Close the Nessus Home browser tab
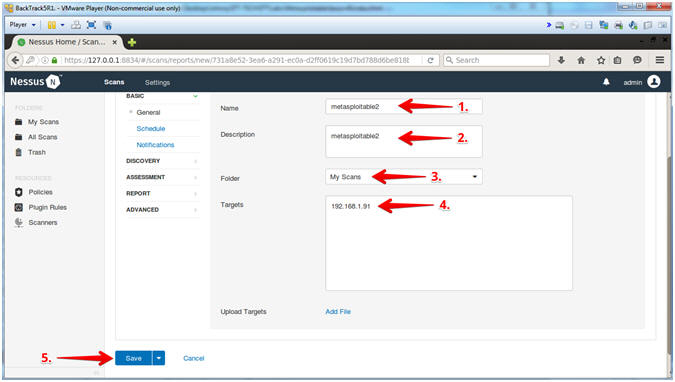The height and width of the screenshot is (382, 675). [x=115, y=42]
